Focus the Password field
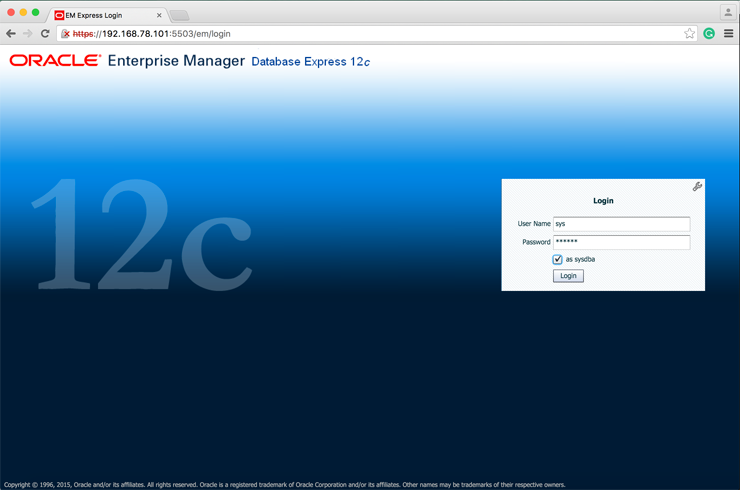The image size is (740, 490). click(x=622, y=242)
